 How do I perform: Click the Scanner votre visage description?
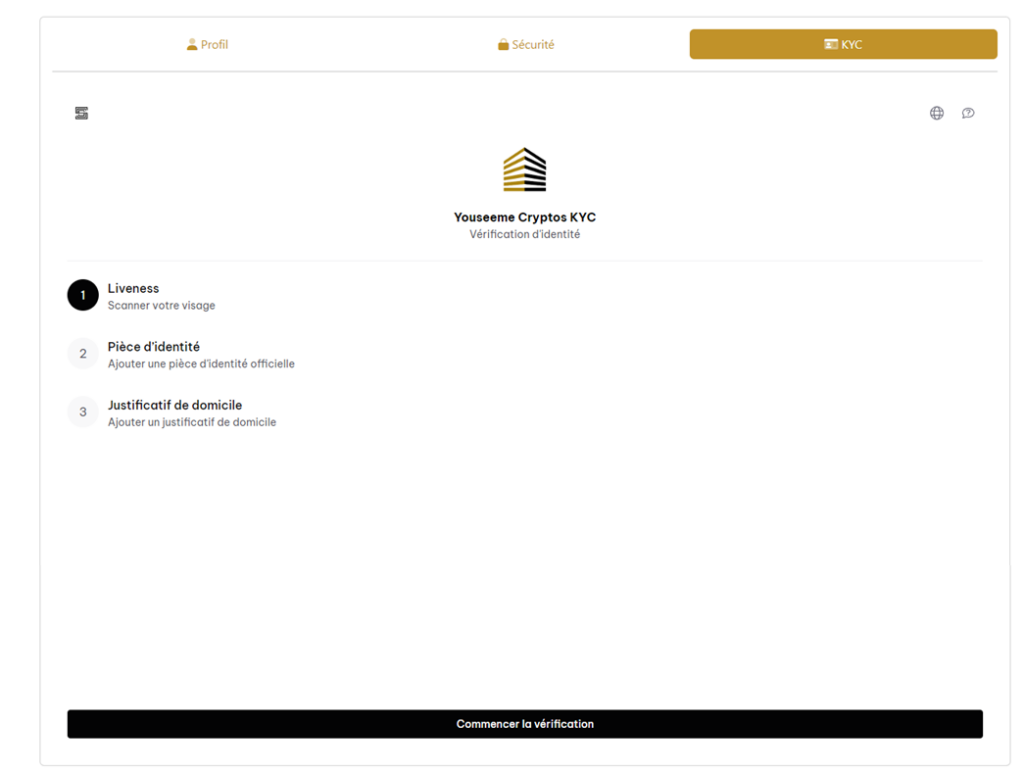click(x=161, y=306)
